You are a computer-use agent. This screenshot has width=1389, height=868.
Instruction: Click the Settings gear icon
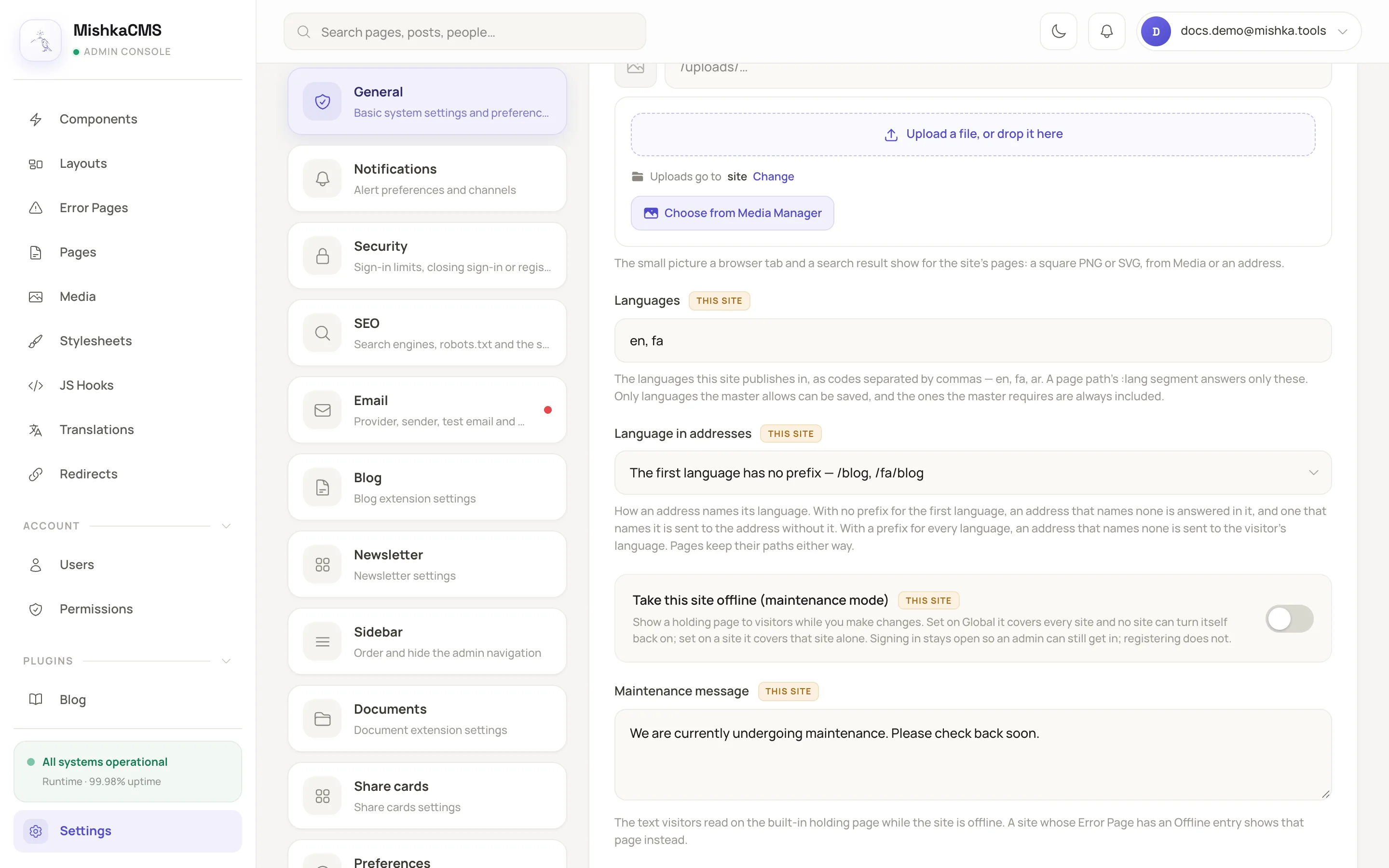click(x=36, y=831)
